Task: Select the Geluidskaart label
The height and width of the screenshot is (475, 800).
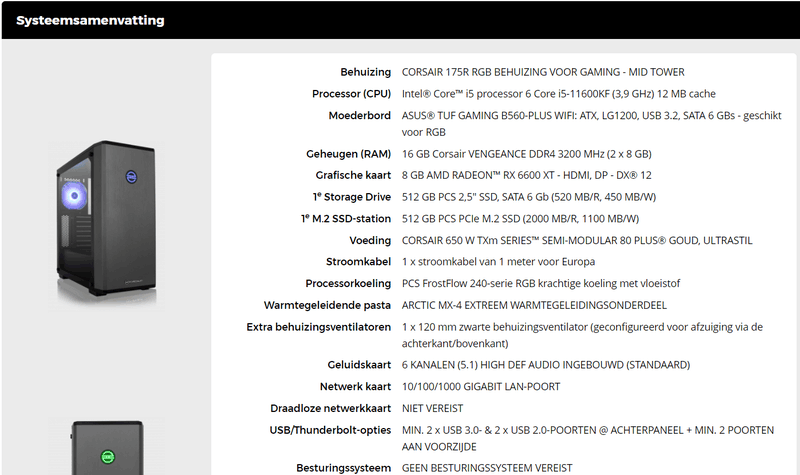Action: click(x=359, y=365)
